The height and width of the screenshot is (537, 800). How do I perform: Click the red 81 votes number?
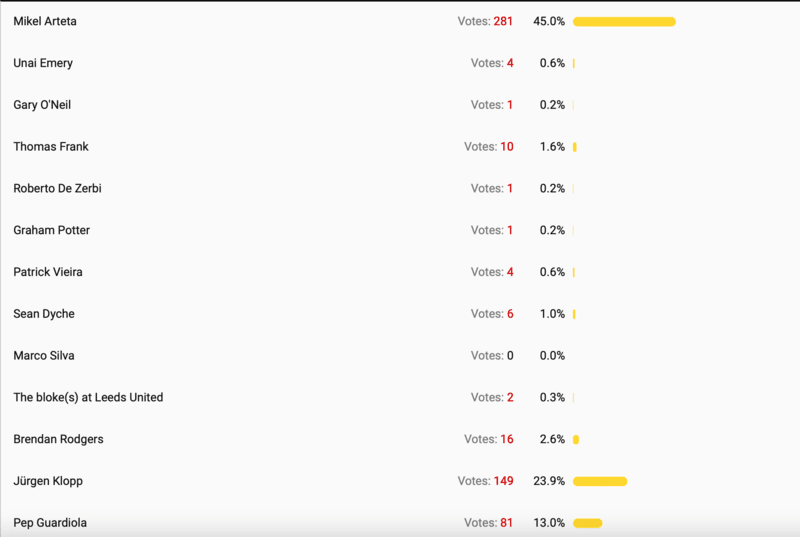(507, 523)
